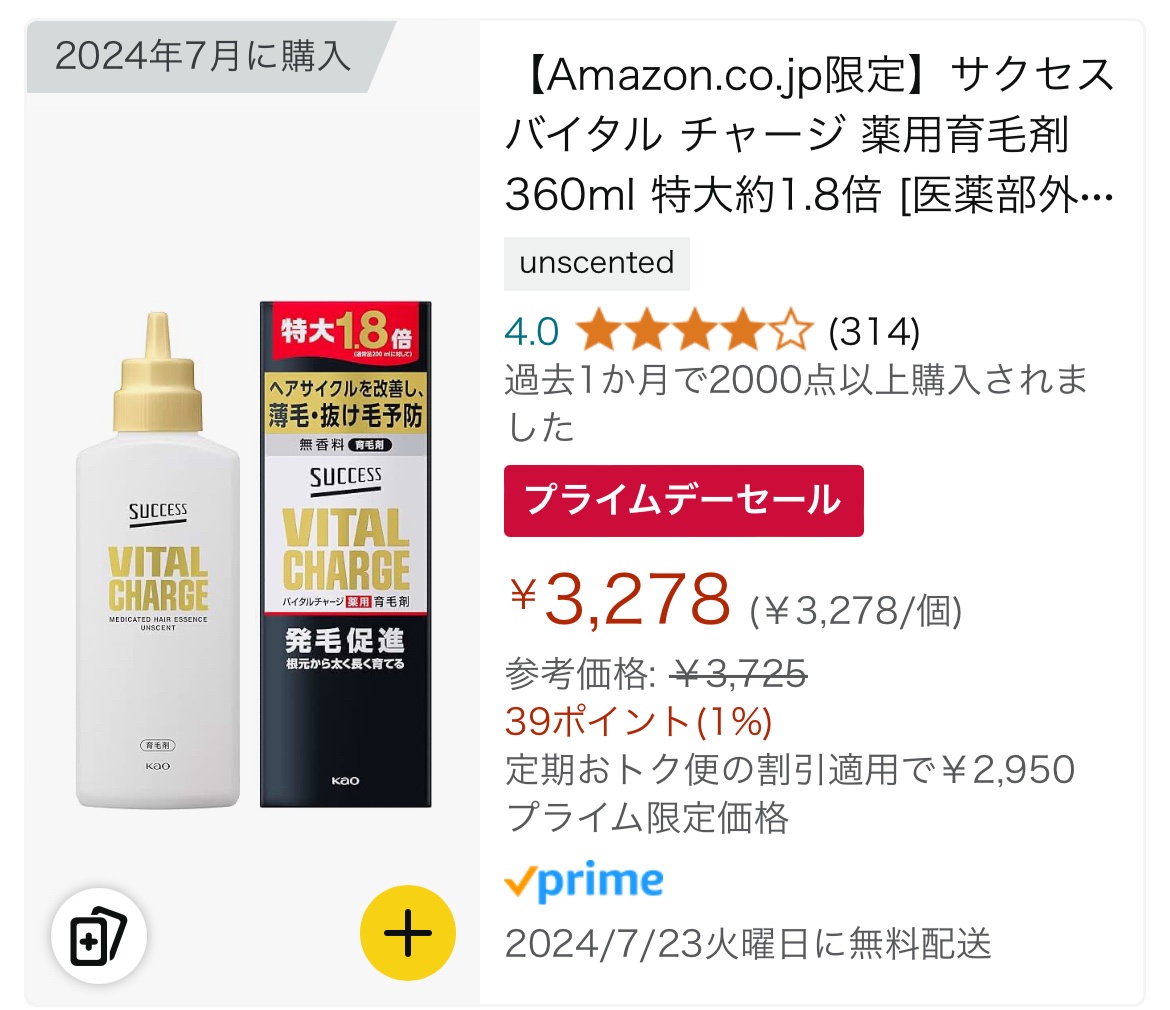Click the プライムデーセール badge

pos(683,501)
